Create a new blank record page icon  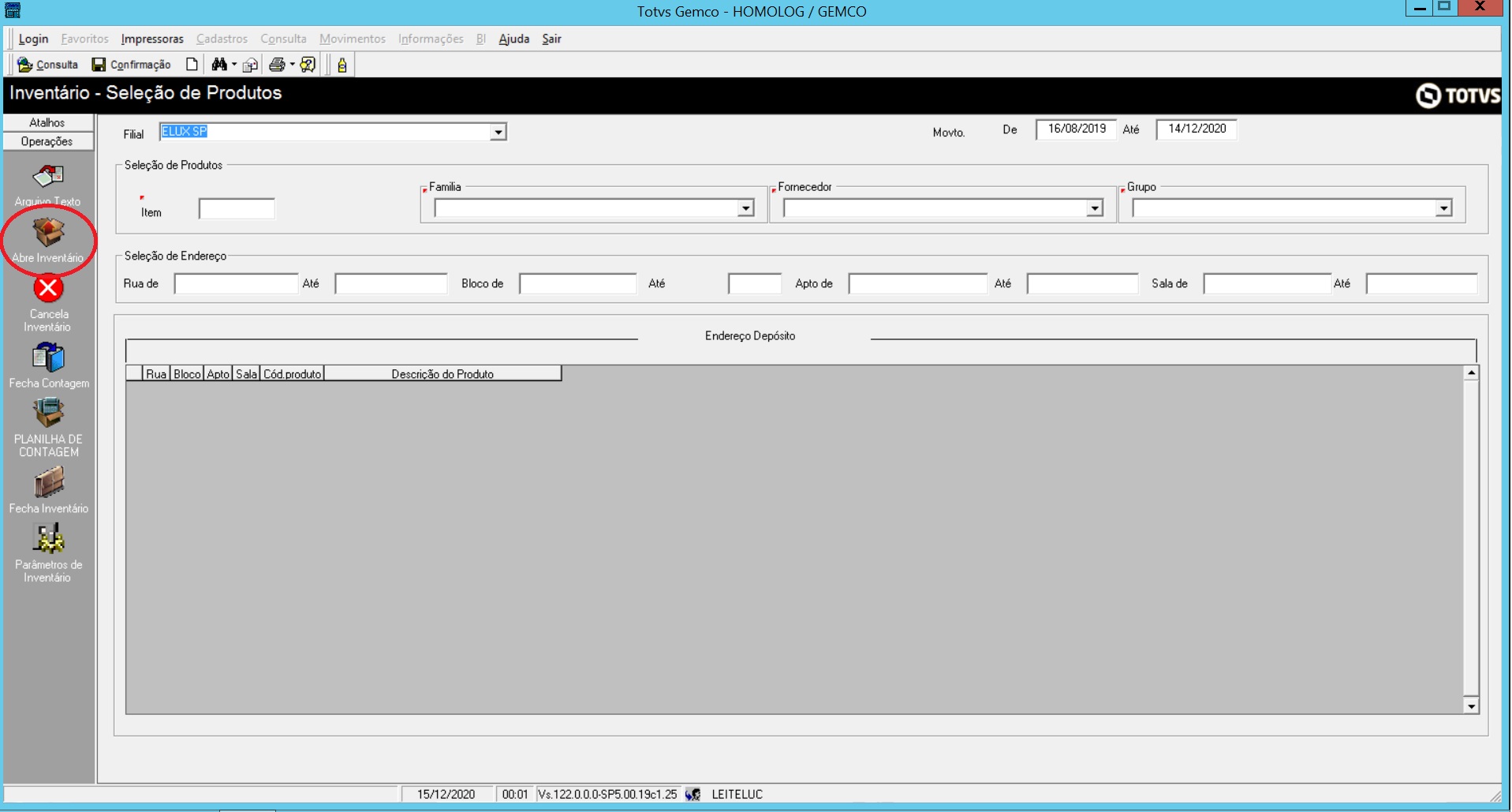pyautogui.click(x=192, y=65)
